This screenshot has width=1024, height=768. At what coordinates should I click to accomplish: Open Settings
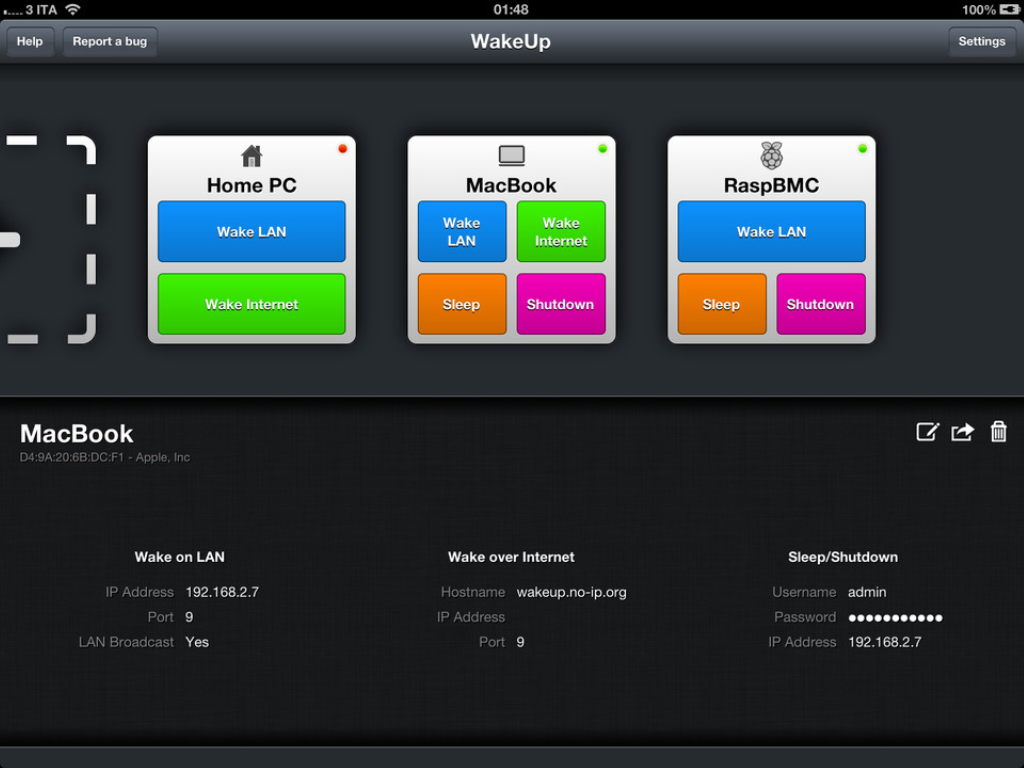click(982, 42)
